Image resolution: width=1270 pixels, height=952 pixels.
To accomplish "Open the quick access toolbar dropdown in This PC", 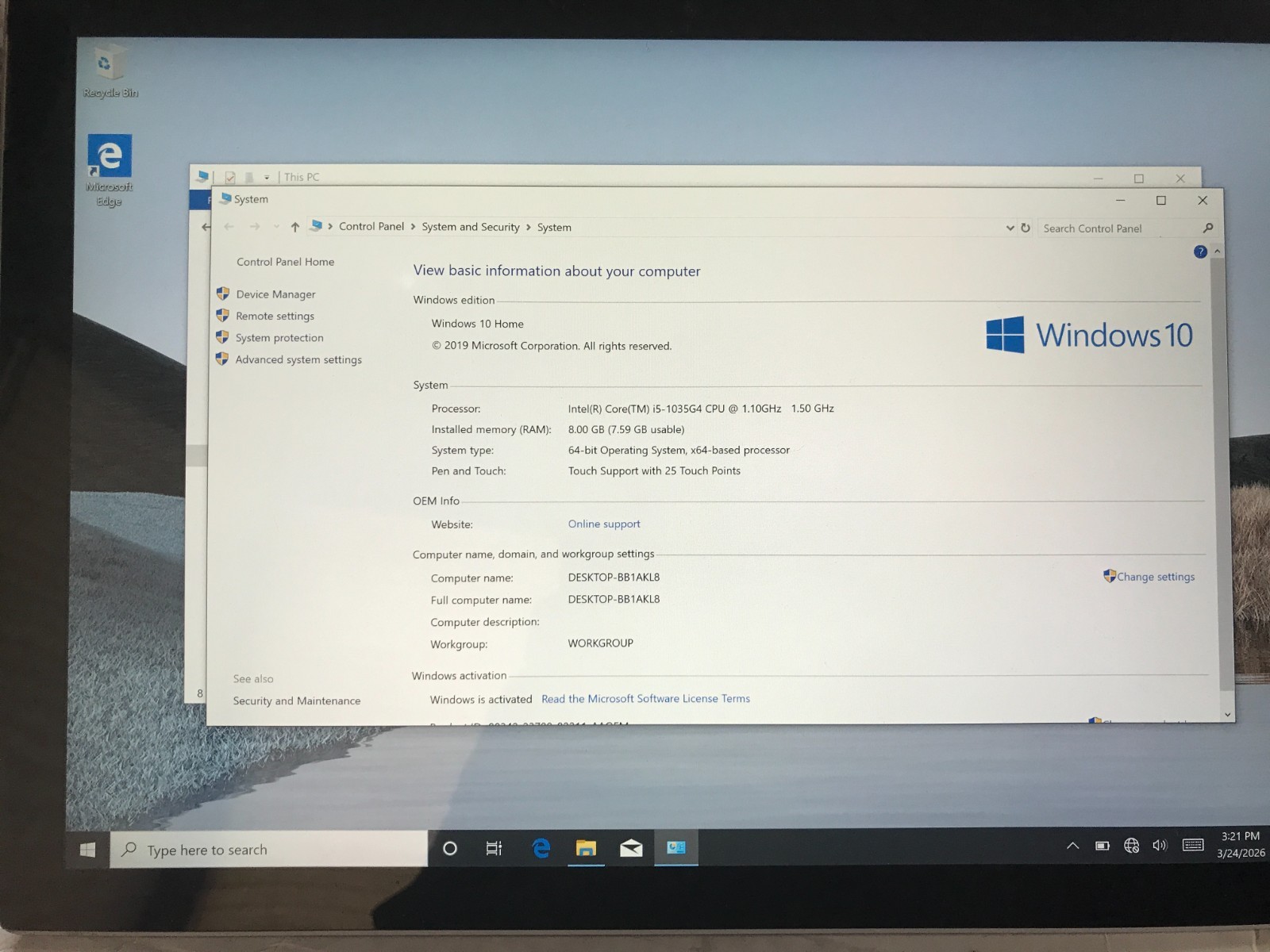I will [267, 178].
